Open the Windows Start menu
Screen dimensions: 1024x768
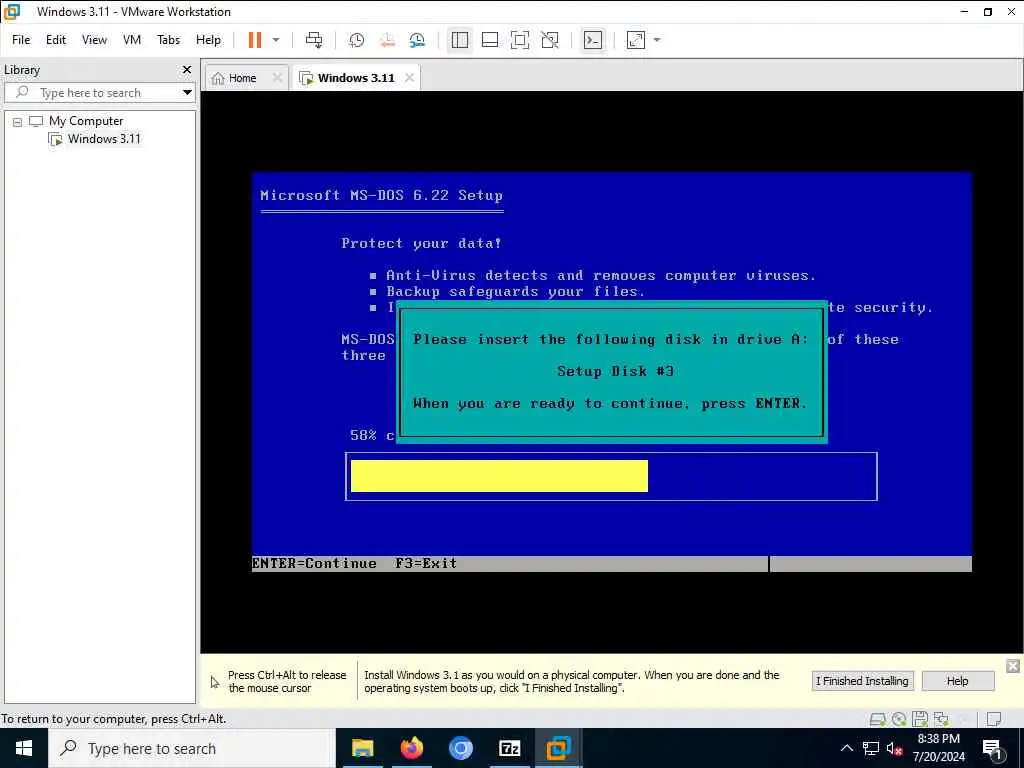24,748
